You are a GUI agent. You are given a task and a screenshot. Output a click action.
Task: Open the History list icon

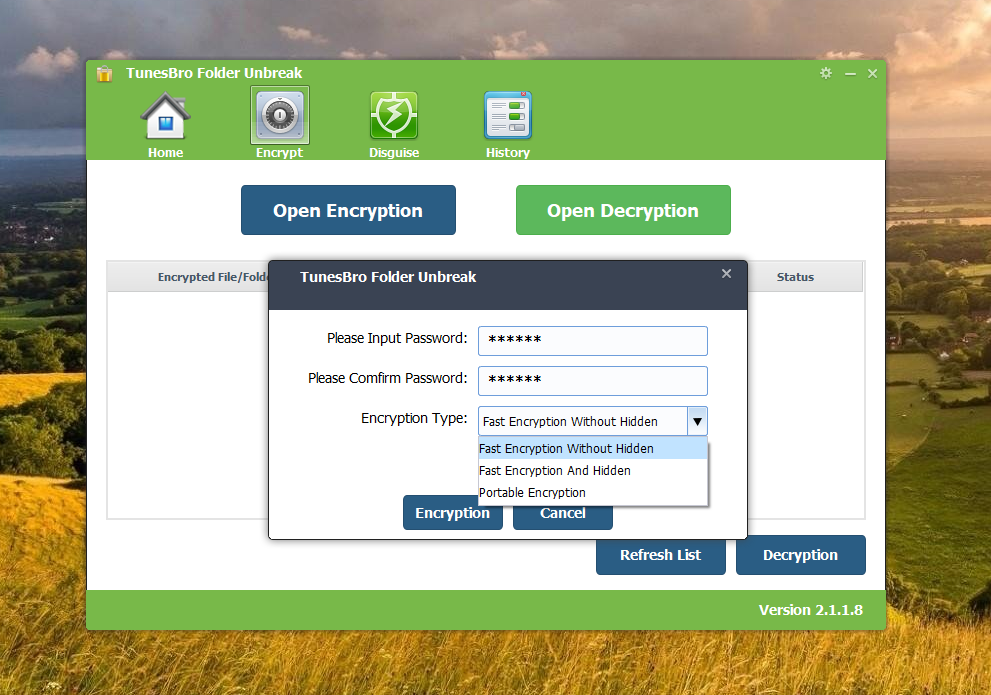click(507, 118)
